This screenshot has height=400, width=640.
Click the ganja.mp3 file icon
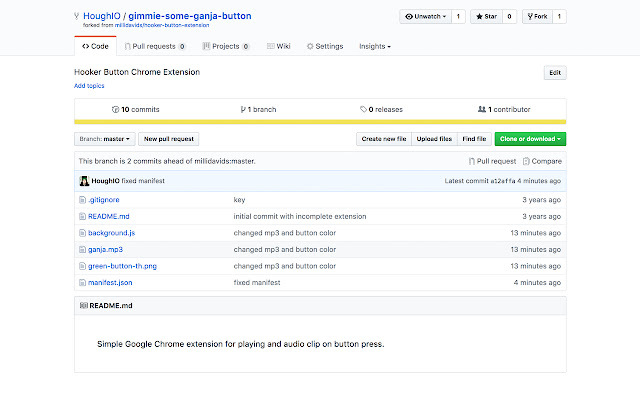click(x=82, y=249)
